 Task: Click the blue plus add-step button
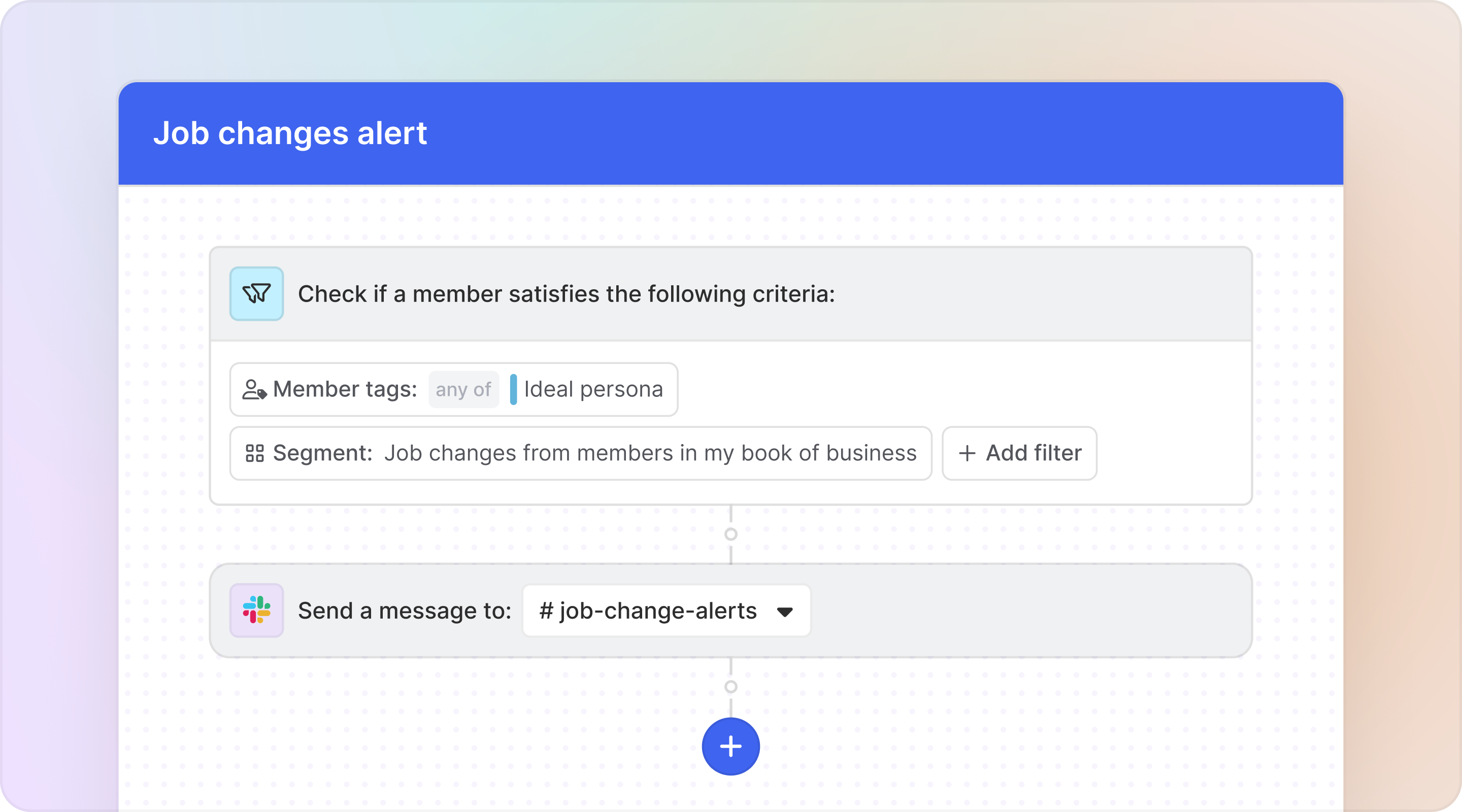730,746
